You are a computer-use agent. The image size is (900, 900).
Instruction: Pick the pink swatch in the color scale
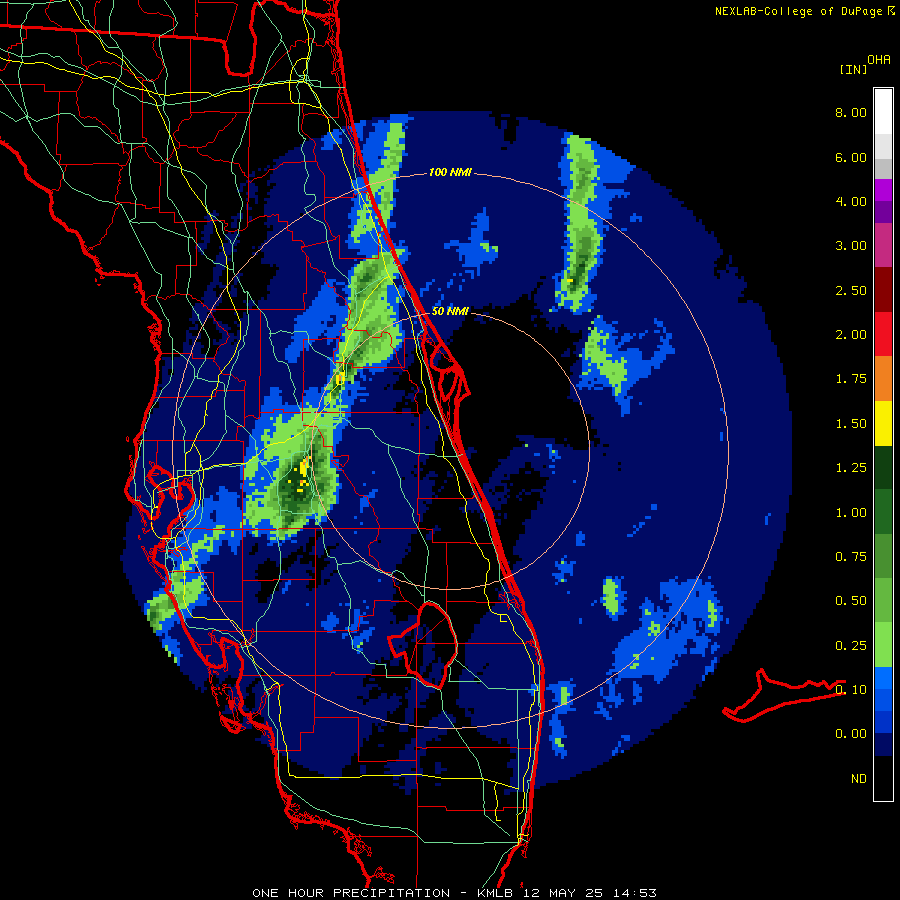pyautogui.click(x=883, y=245)
